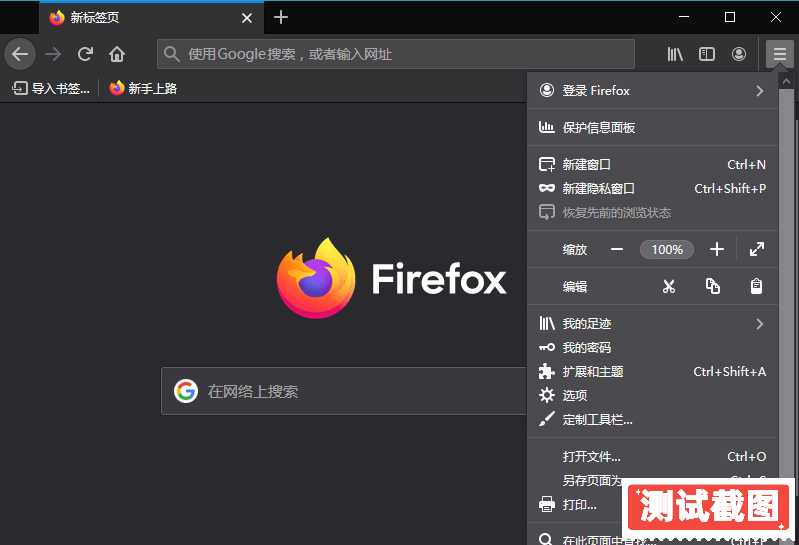
Task: Click the Paste clipboard icon
Action: coord(757,287)
